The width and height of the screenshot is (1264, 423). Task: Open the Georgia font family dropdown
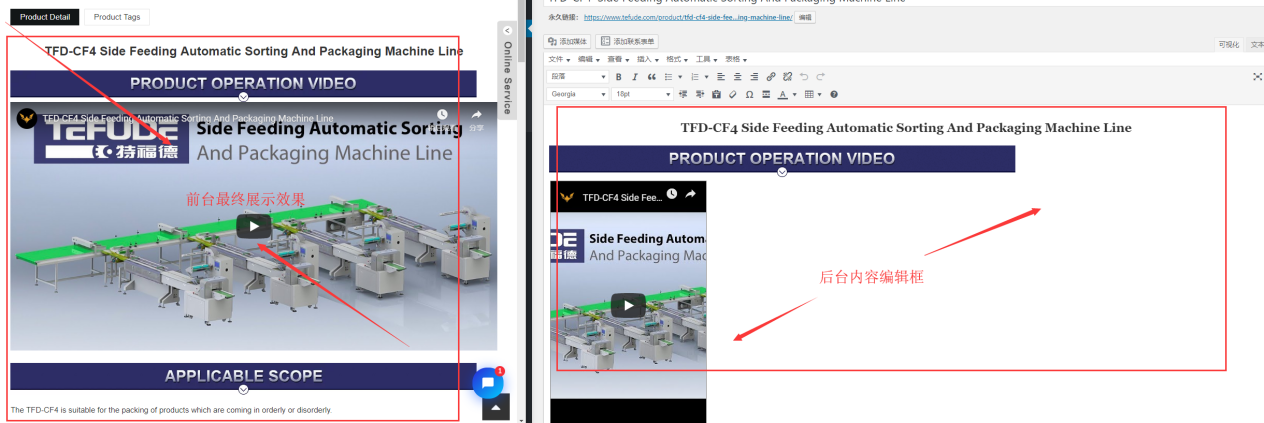pos(577,94)
